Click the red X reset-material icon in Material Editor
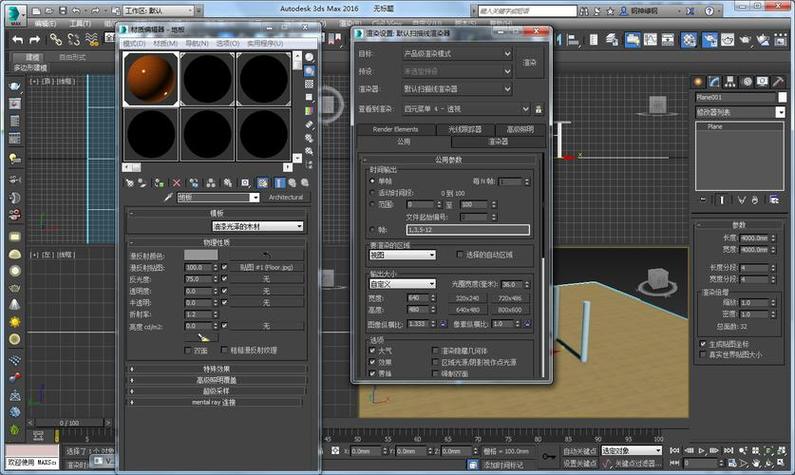 [177, 183]
